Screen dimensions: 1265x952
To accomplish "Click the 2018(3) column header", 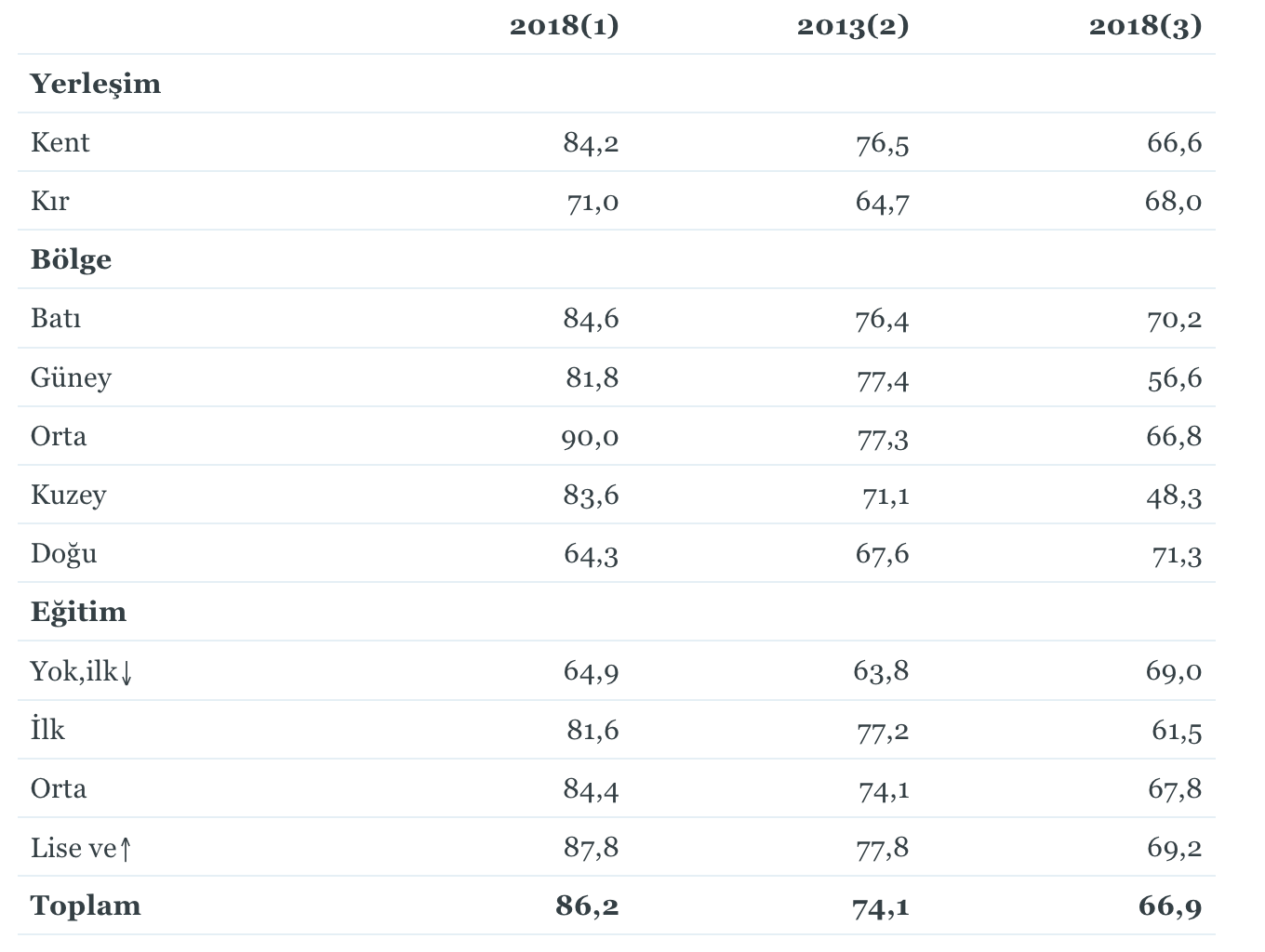I will pyautogui.click(x=1145, y=26).
